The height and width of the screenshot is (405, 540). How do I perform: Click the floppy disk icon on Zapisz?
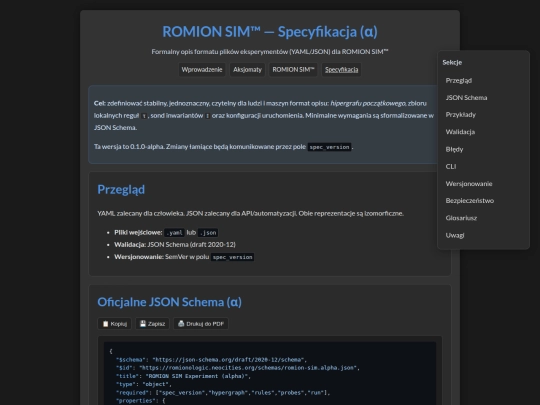[143, 323]
